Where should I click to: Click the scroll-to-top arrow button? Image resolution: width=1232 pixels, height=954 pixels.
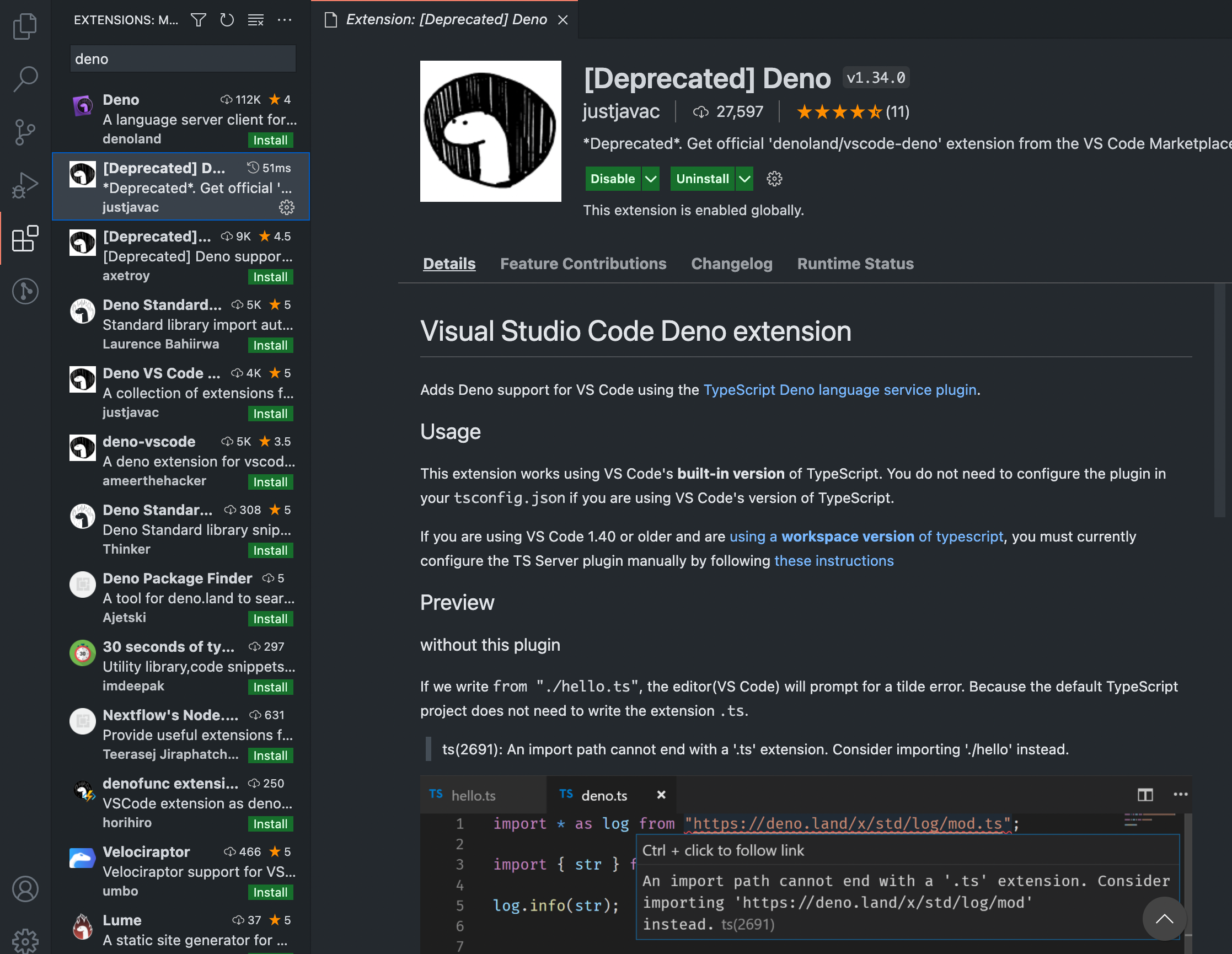point(1164,919)
